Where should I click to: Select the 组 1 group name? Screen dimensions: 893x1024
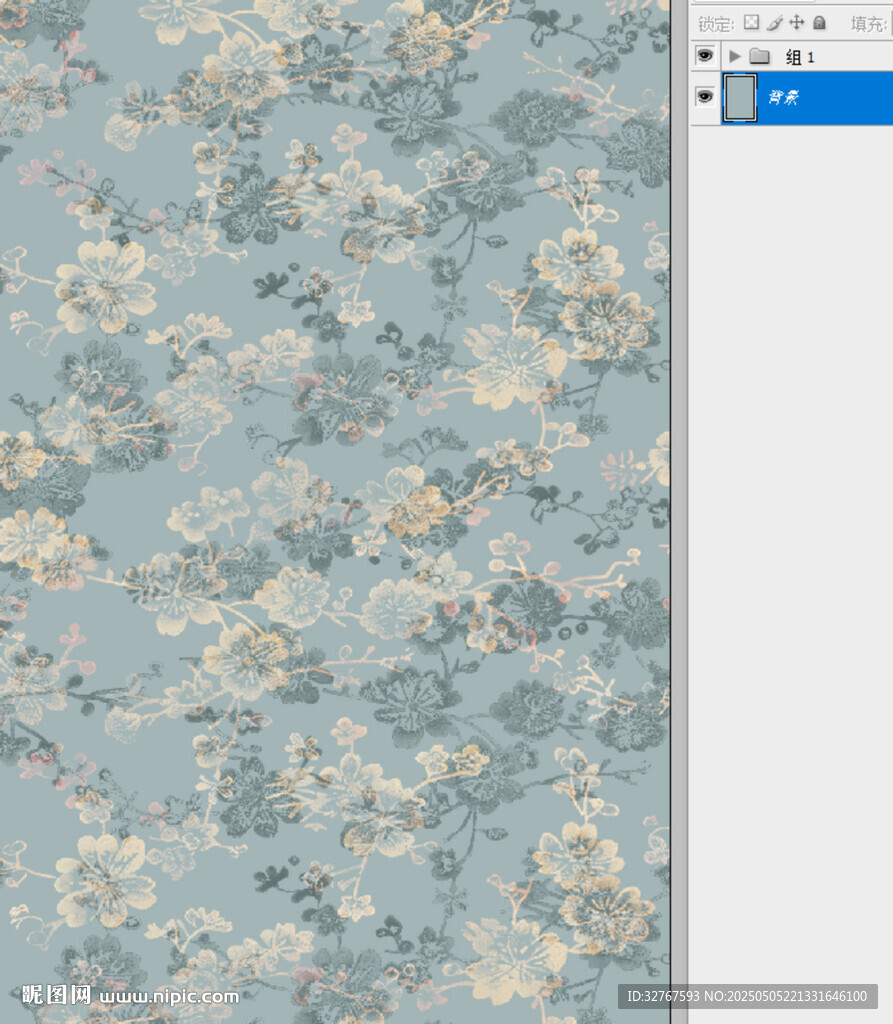point(800,57)
